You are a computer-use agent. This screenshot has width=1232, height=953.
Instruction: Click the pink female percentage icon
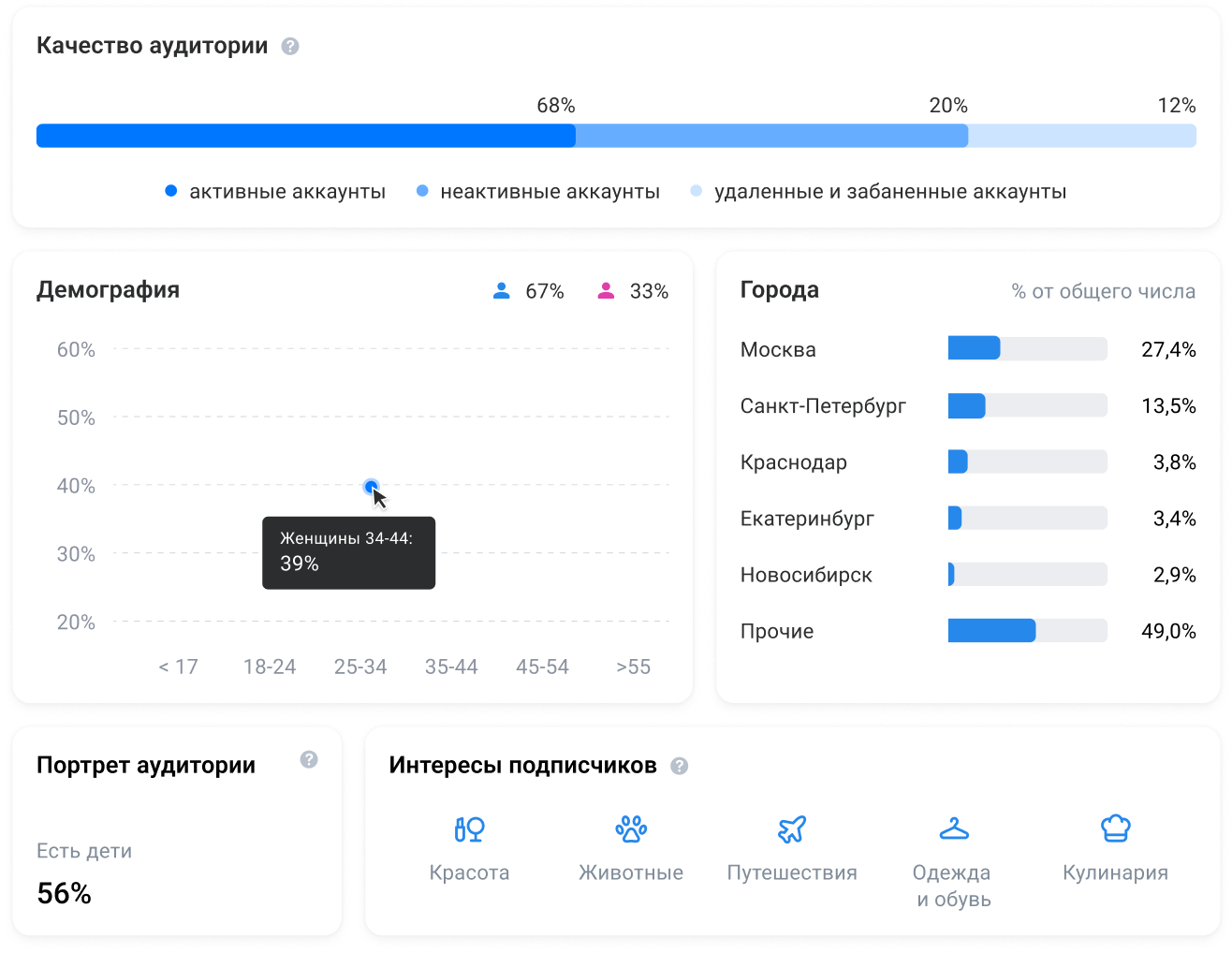pos(606,291)
